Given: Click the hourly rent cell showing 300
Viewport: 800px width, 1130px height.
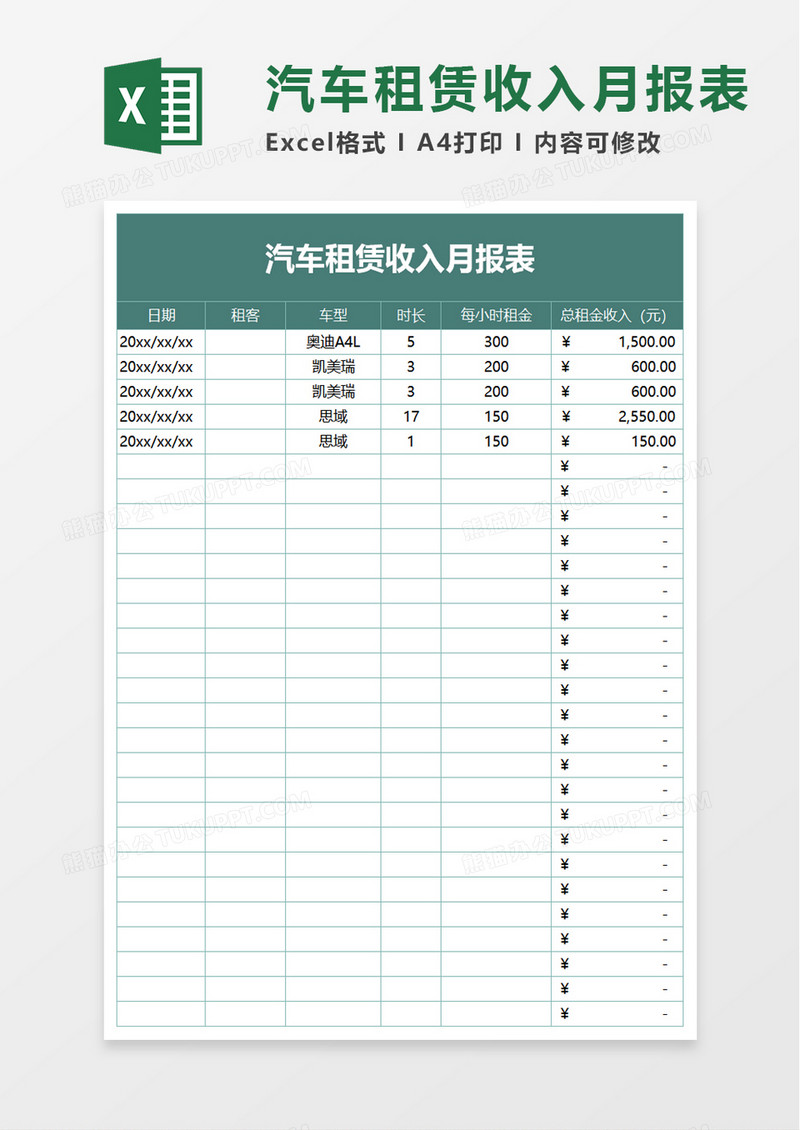Looking at the screenshot, I should [496, 342].
